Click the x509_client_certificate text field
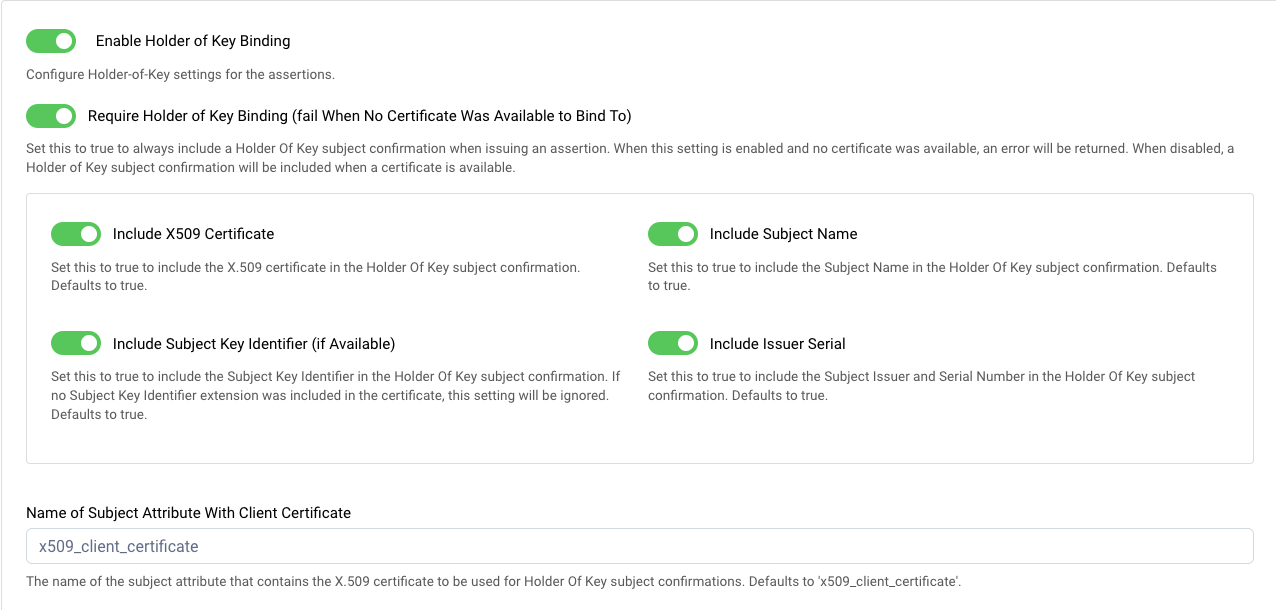This screenshot has height=610, width=1276. (x=639, y=546)
